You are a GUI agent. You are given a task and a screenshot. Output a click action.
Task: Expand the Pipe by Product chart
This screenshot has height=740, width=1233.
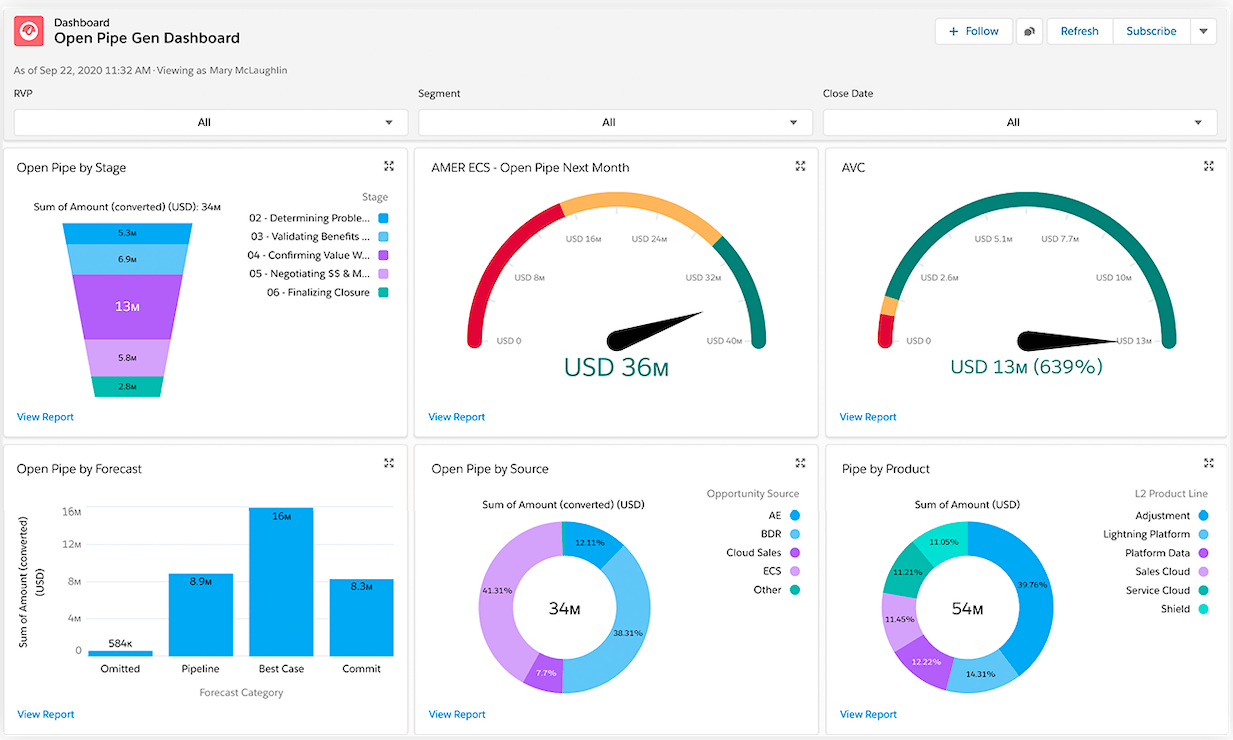click(x=1209, y=463)
